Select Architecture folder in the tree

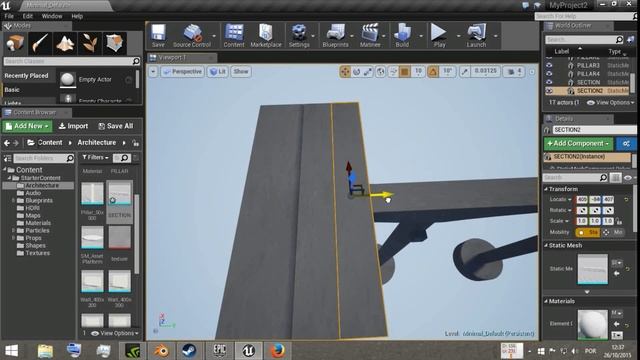point(42,185)
